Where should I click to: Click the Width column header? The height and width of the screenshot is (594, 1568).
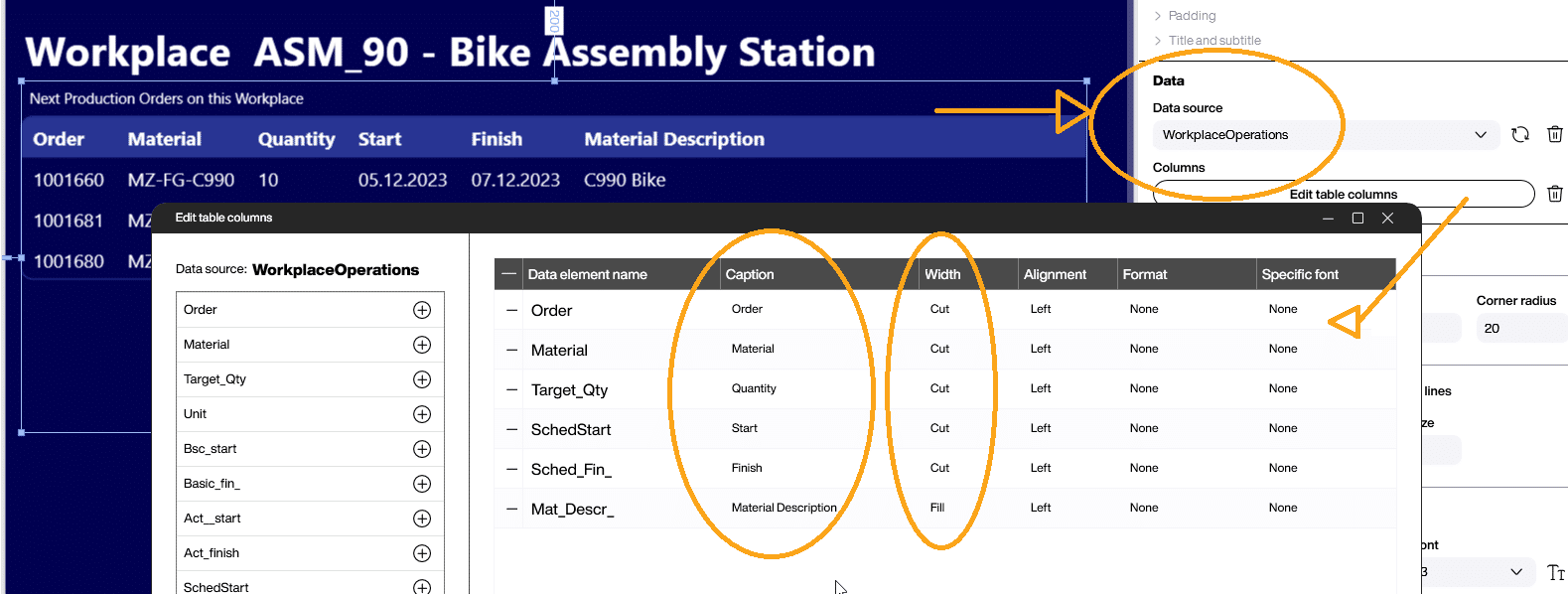pos(942,274)
